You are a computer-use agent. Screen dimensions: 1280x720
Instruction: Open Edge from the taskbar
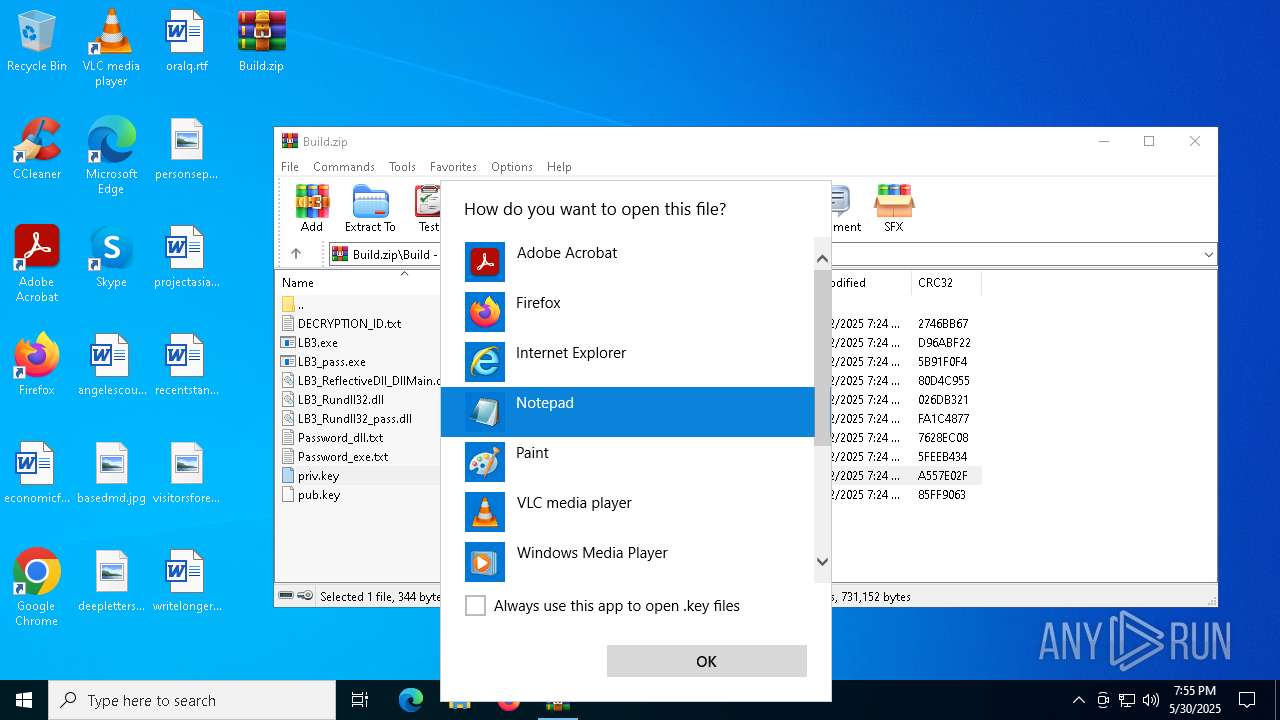[x=411, y=700]
